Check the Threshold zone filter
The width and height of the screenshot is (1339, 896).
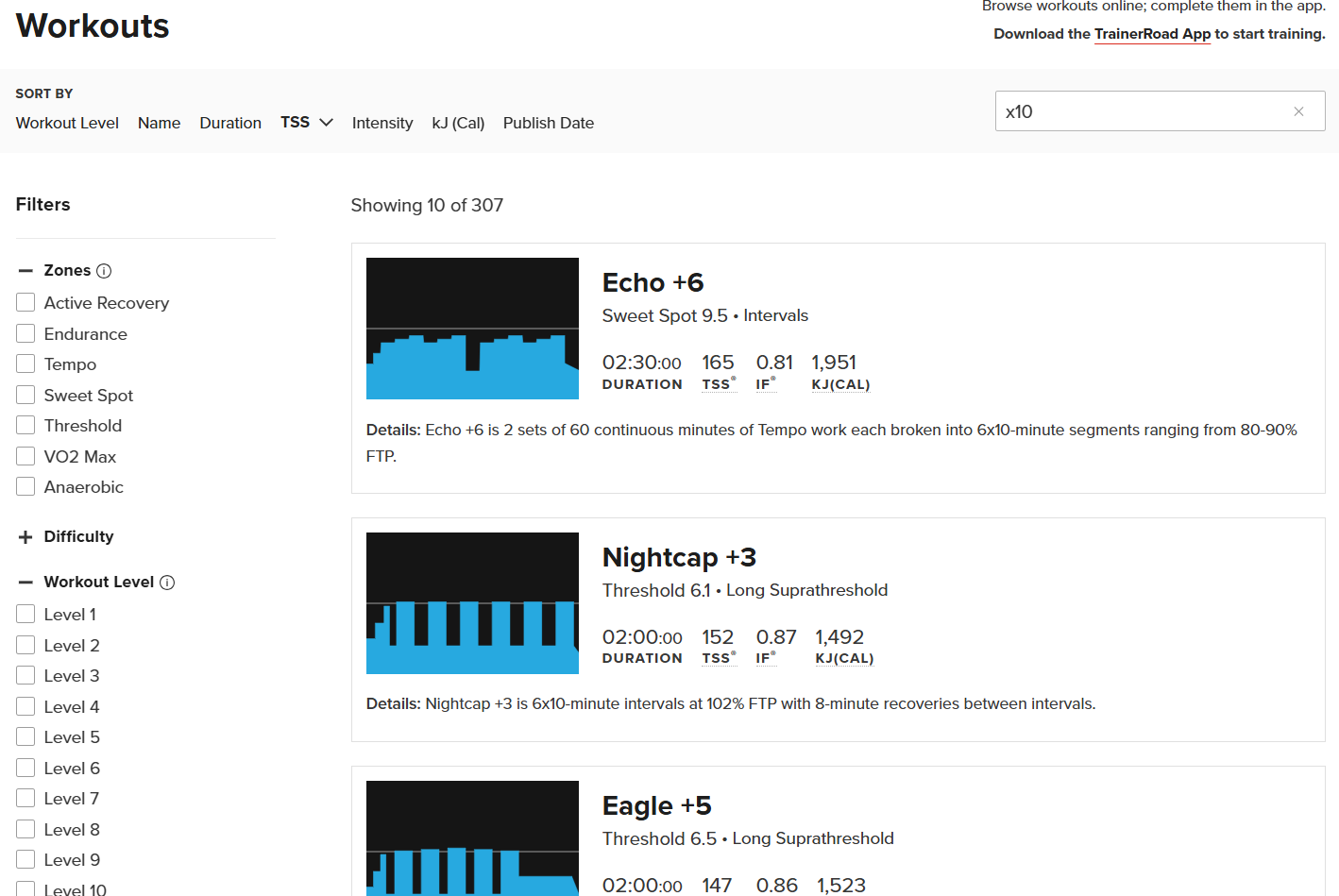click(x=25, y=426)
